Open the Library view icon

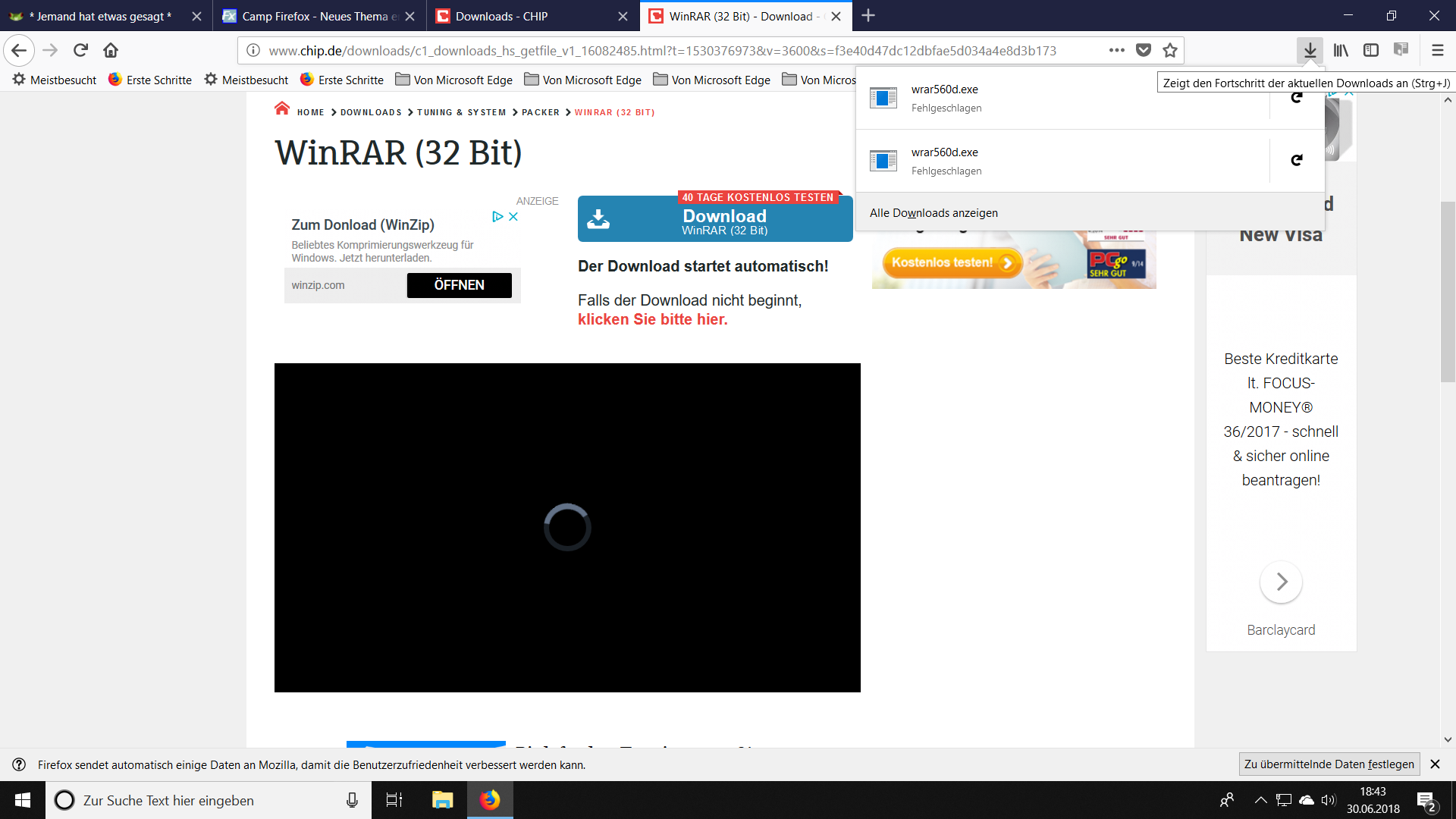point(1341,50)
